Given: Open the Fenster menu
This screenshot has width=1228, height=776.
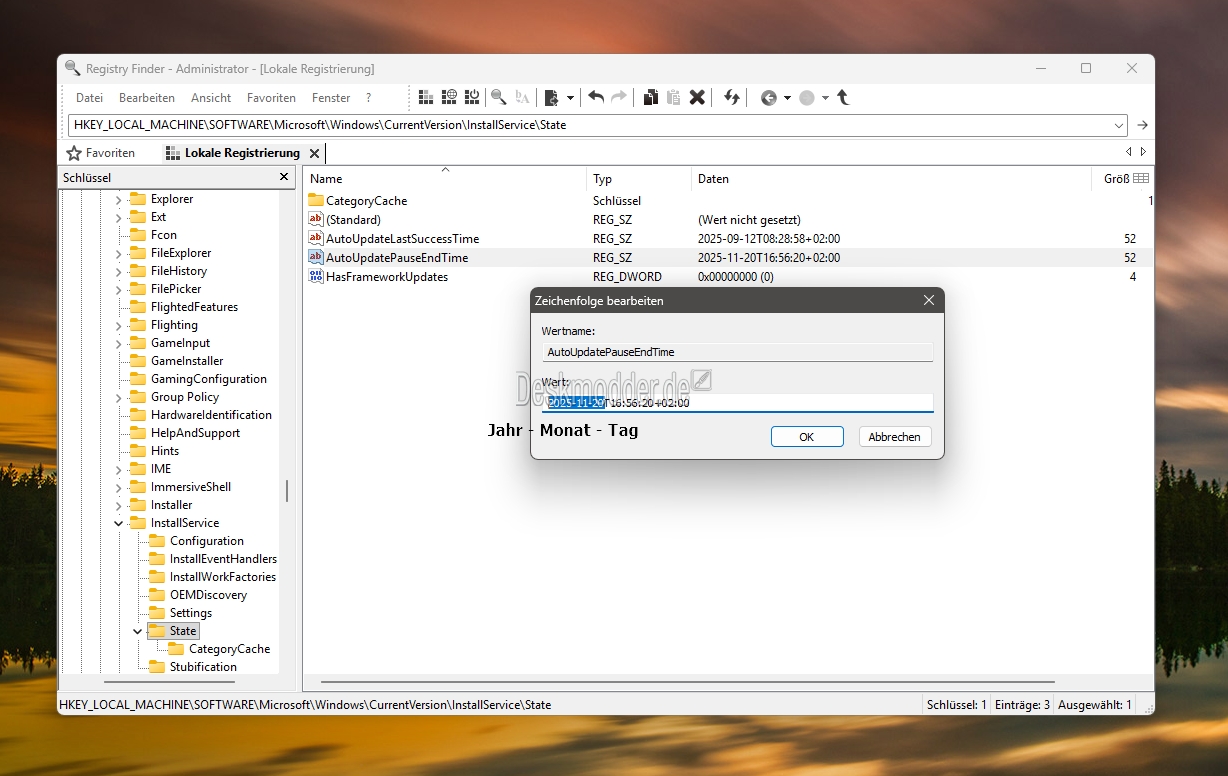Looking at the screenshot, I should tap(331, 98).
